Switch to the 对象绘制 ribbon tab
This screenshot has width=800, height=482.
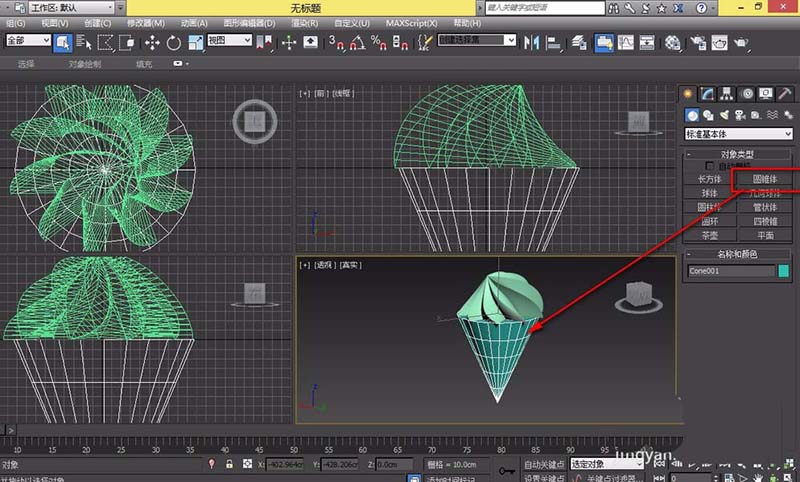tap(85, 64)
